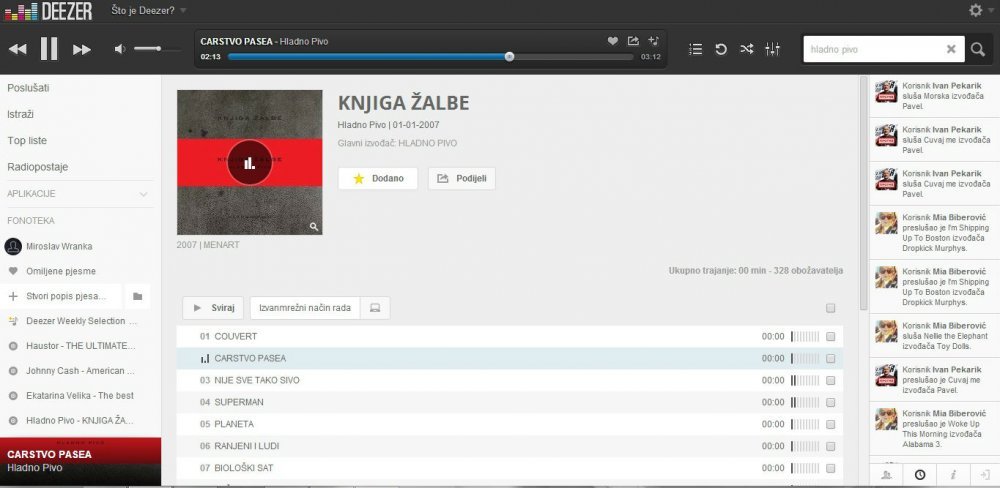
Task: Skip to next track
Action: 82,50
